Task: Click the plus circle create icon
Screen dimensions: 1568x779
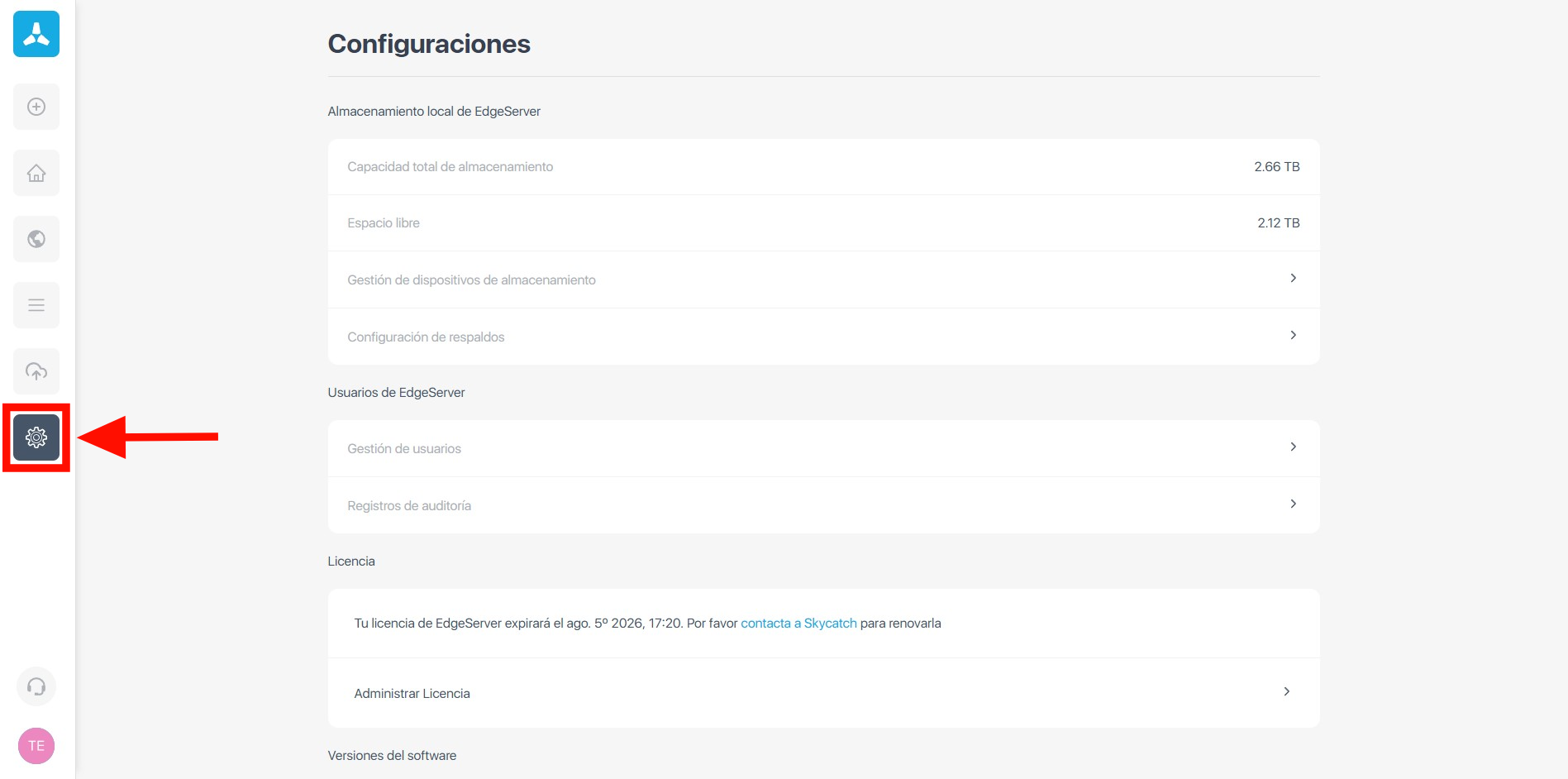Action: tap(36, 107)
